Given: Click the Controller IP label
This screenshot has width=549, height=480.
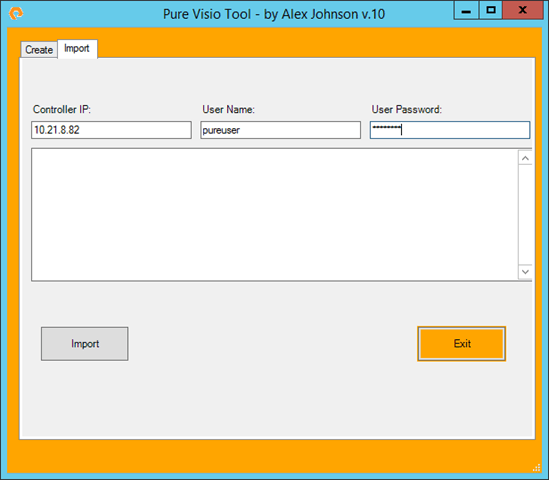Looking at the screenshot, I should click(x=62, y=110).
